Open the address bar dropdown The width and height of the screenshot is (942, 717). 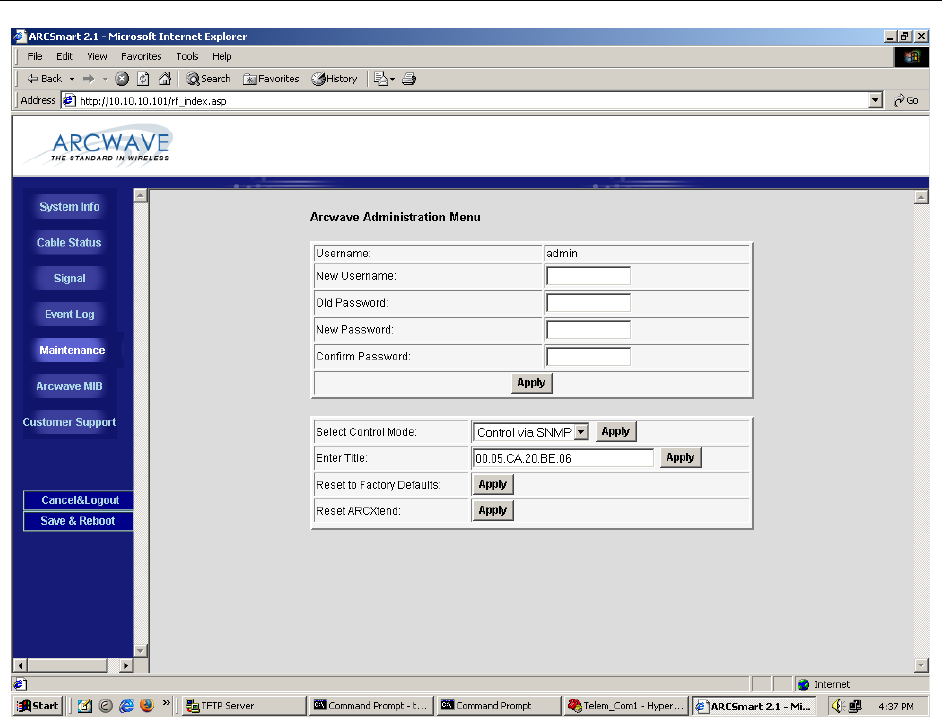click(876, 100)
